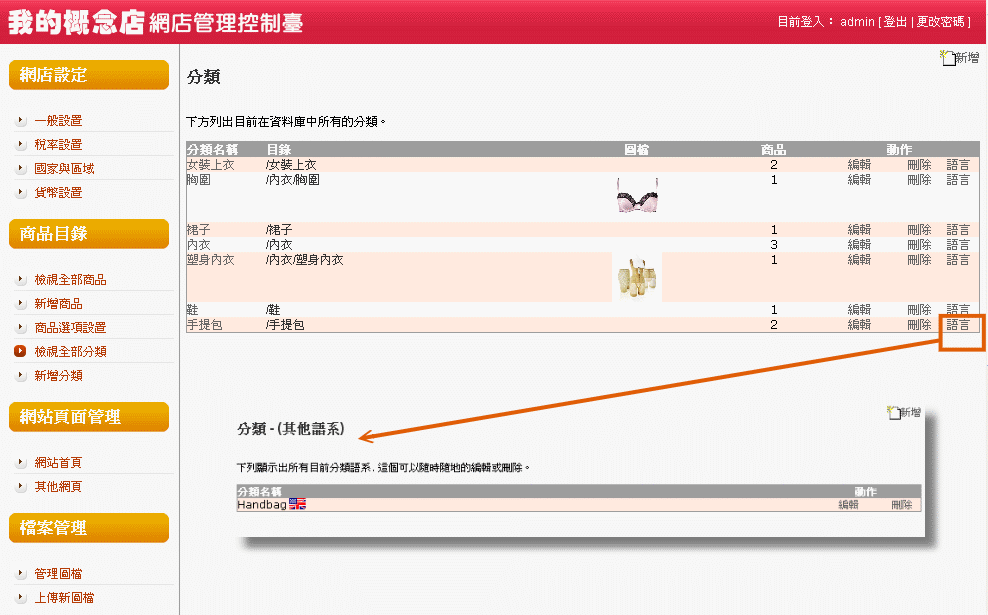Open the bra category thumbnail image

[637, 196]
